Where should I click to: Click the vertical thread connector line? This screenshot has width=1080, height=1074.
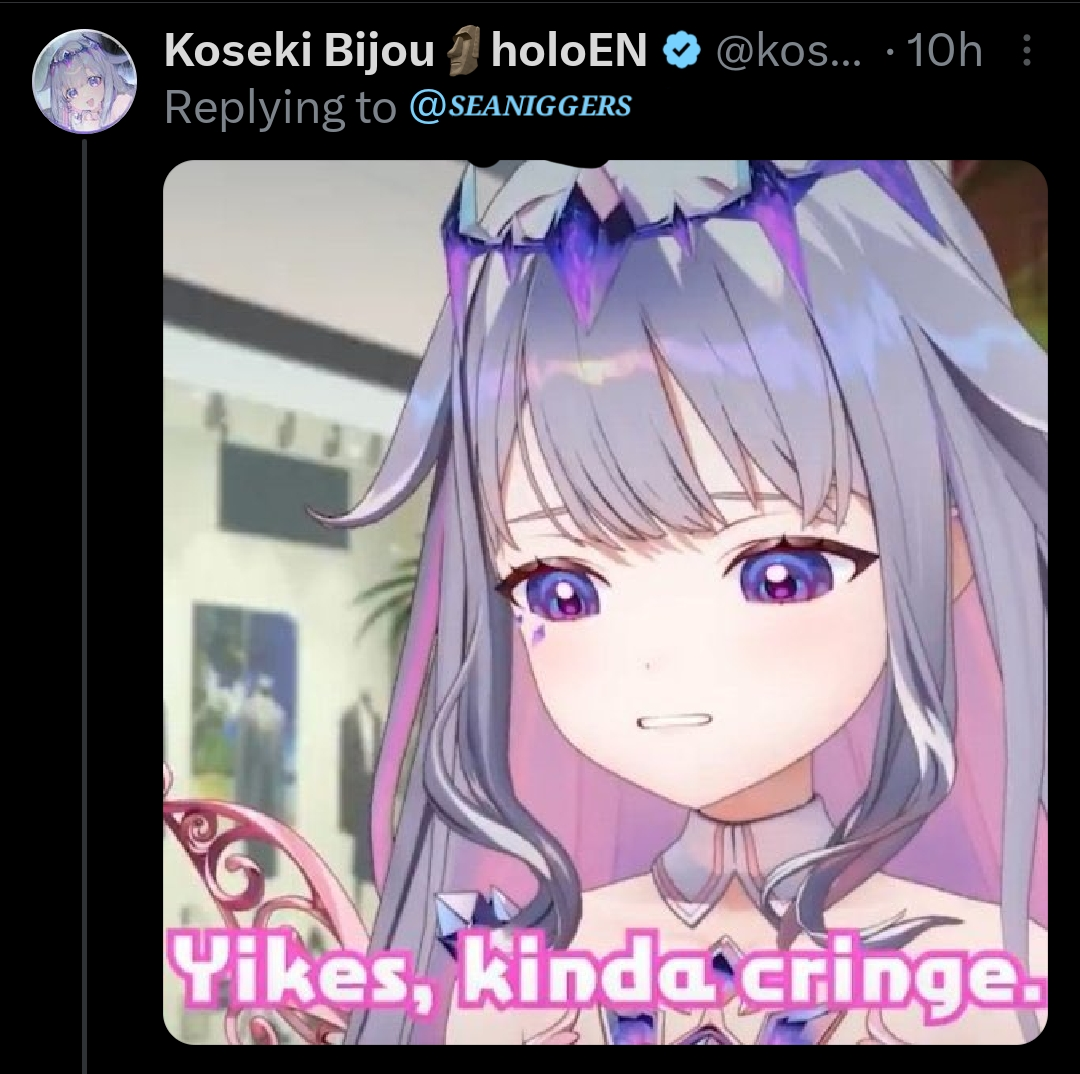click(x=85, y=606)
